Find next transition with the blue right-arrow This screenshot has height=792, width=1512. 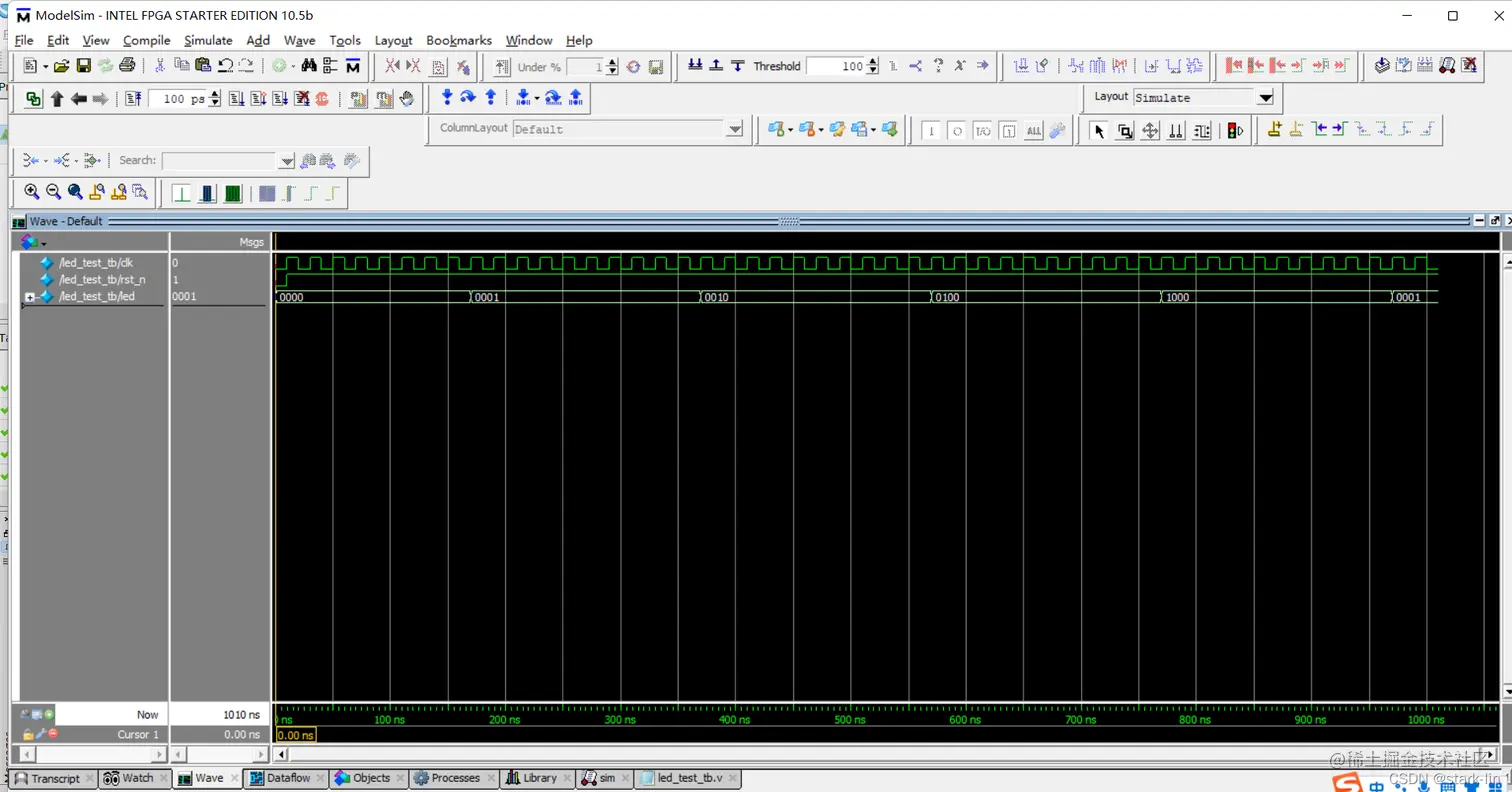1340,129
